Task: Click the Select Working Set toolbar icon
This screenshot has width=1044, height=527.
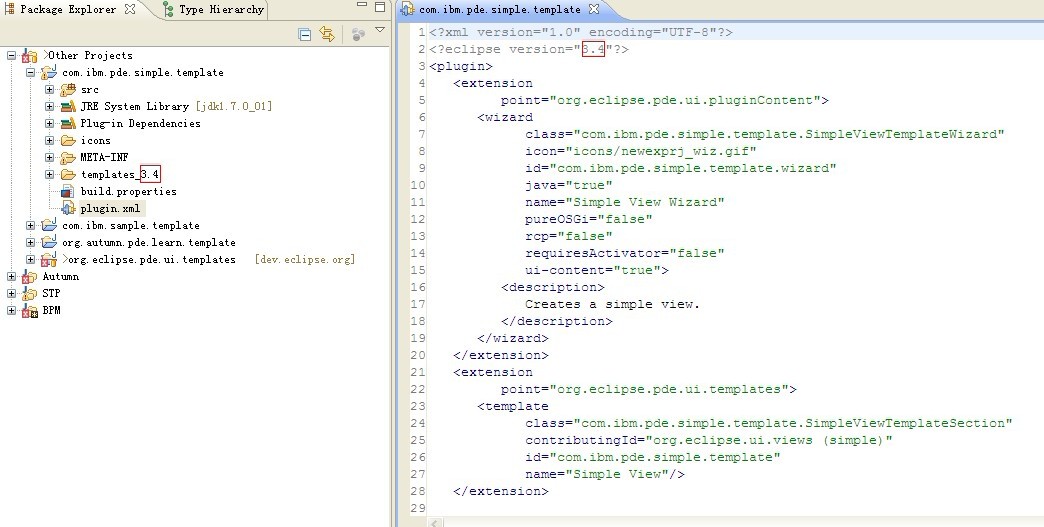Action: pos(358,34)
